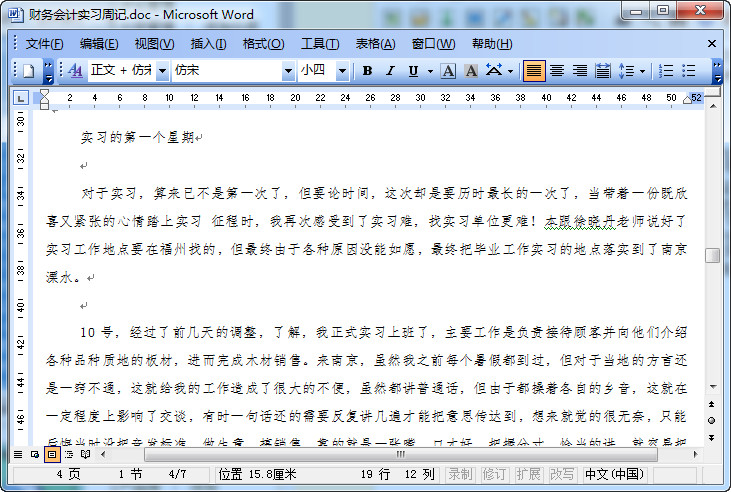Toggle 录制 macro recording in status bar
The image size is (731, 492).
pos(460,475)
